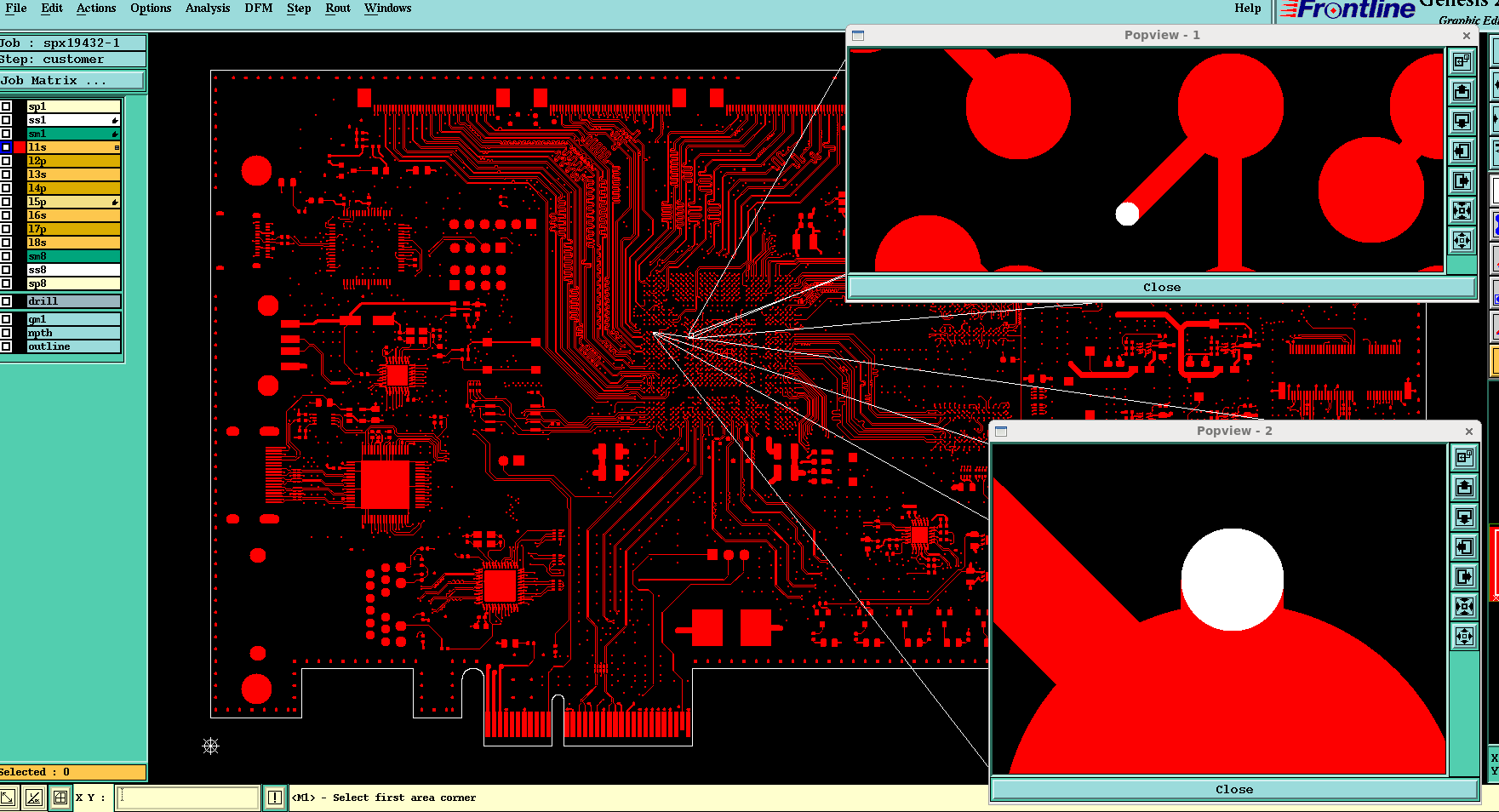
Task: Pan left in Popview 1
Action: click(1462, 151)
